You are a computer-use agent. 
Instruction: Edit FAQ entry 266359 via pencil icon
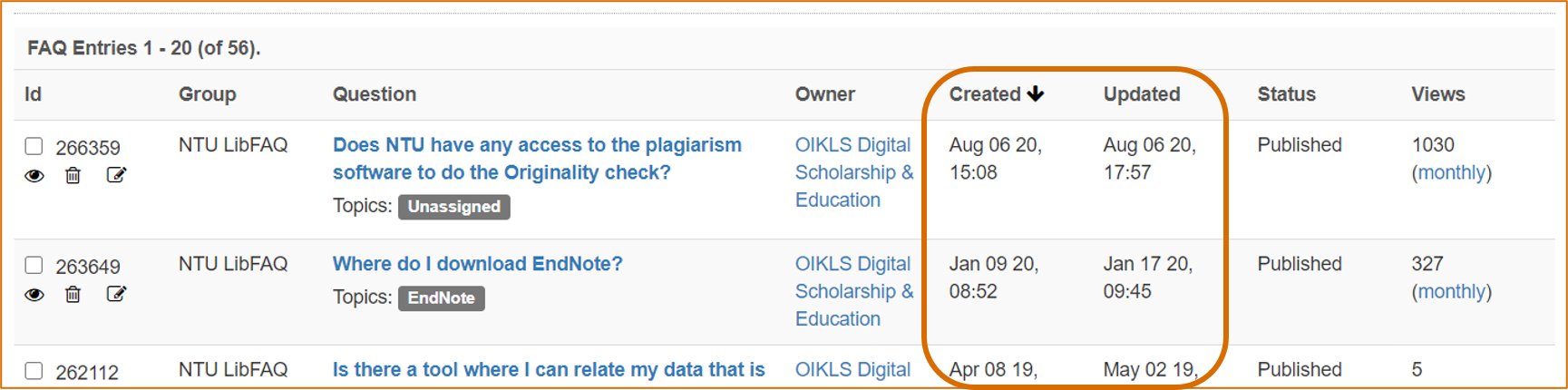[116, 175]
